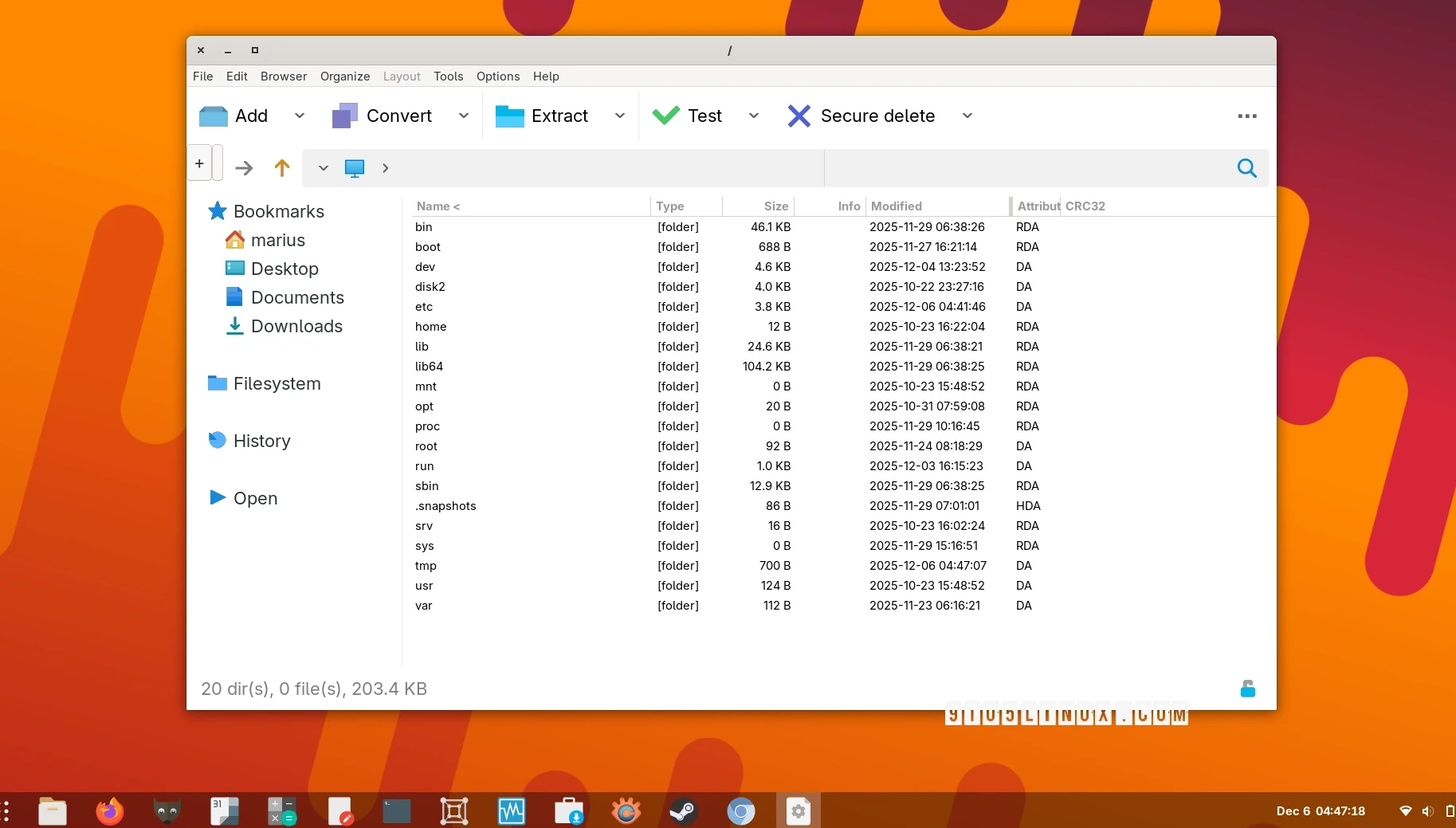Open the Downloads bookmark in sidebar
This screenshot has height=828, width=1456.
tap(296, 326)
